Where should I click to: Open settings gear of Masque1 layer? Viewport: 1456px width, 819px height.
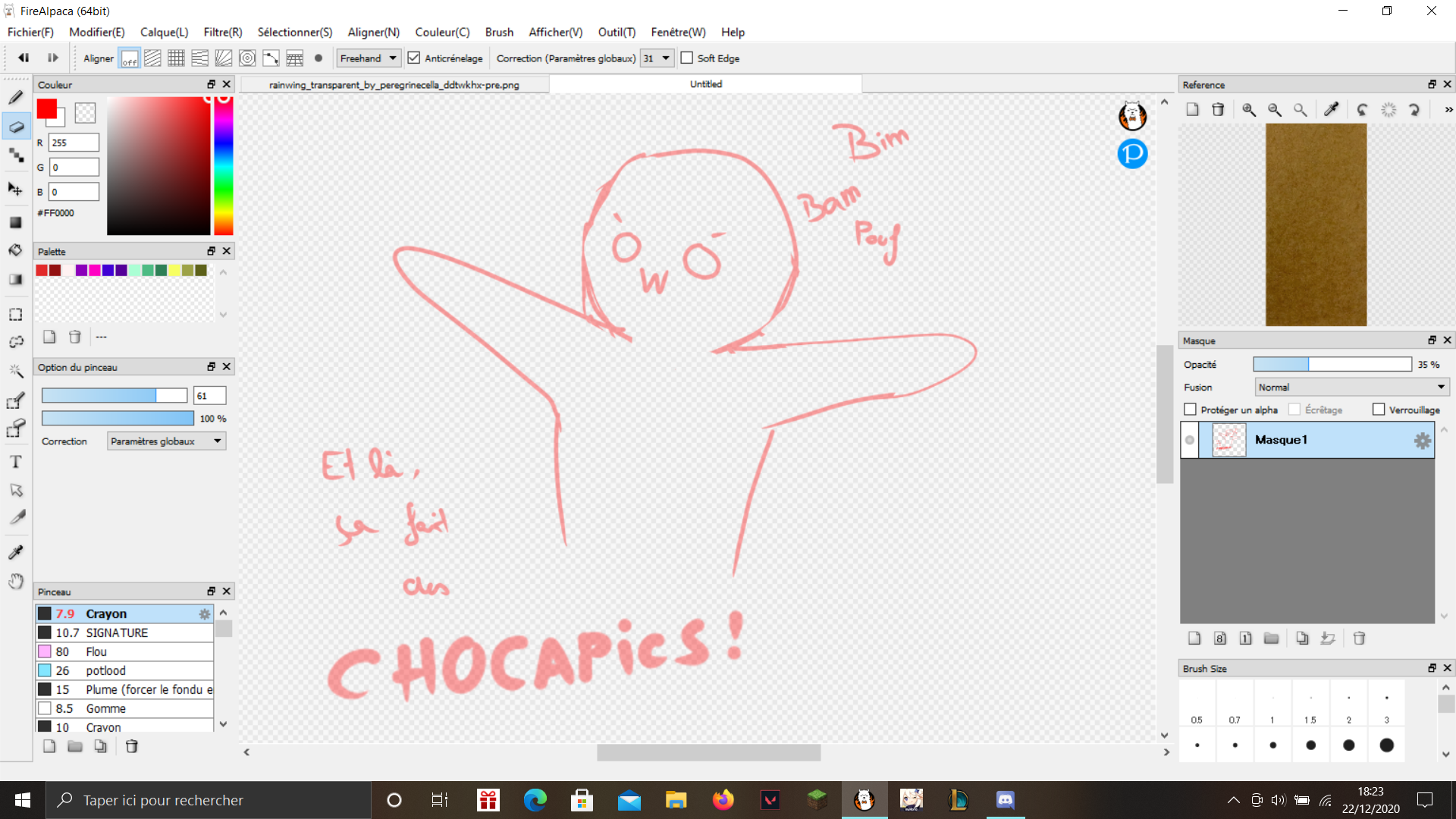click(1422, 441)
